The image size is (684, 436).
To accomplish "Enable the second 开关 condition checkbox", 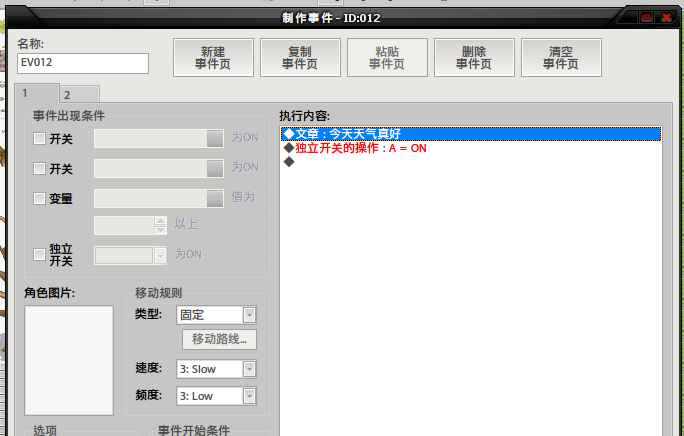I will point(39,168).
